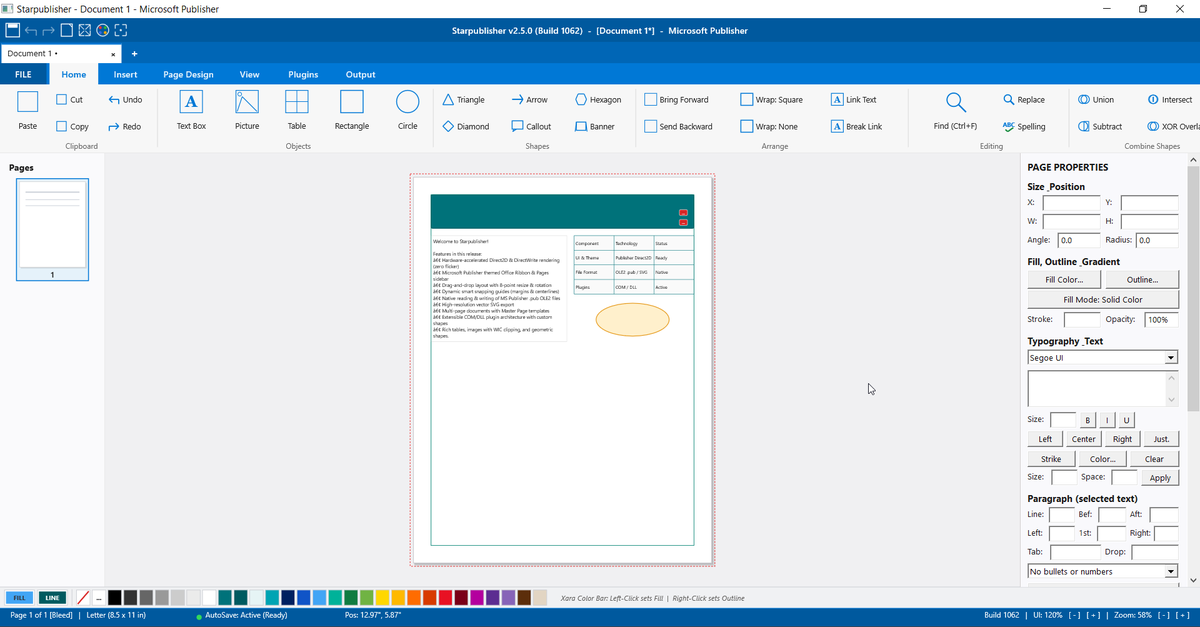1200x627 pixels.
Task: Click the Strike button
Action: click(1051, 459)
